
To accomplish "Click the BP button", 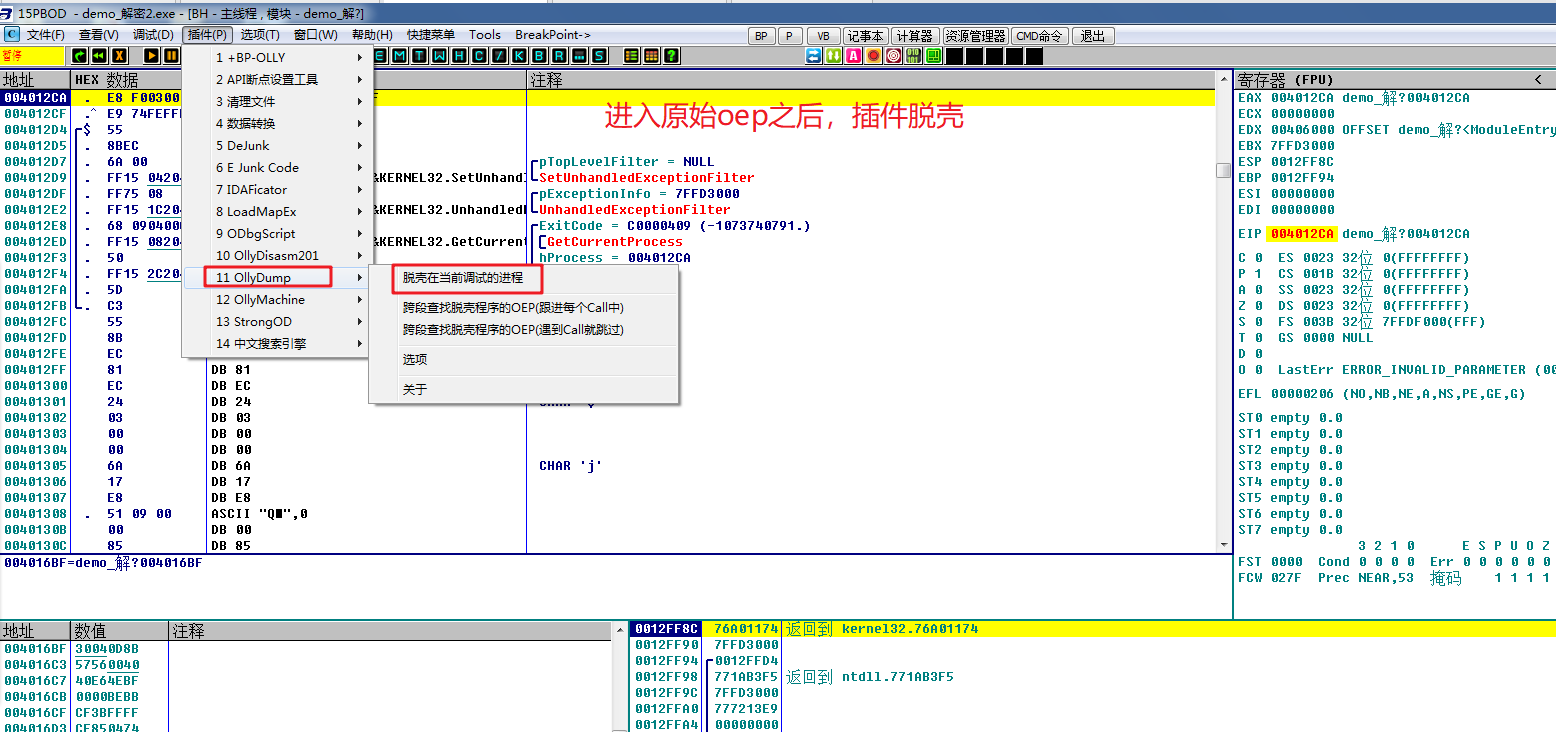I will tap(761, 36).
